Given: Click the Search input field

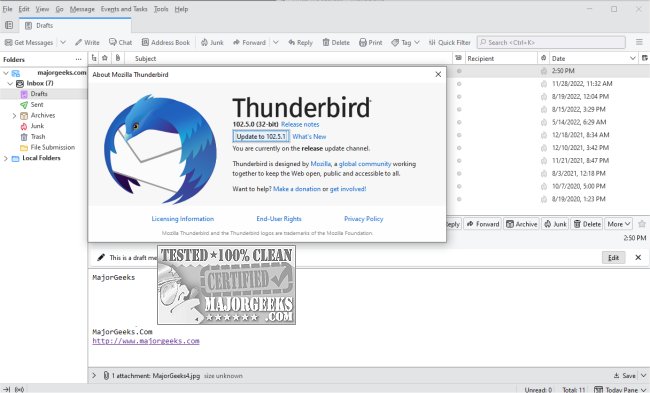Looking at the screenshot, I should 551,42.
